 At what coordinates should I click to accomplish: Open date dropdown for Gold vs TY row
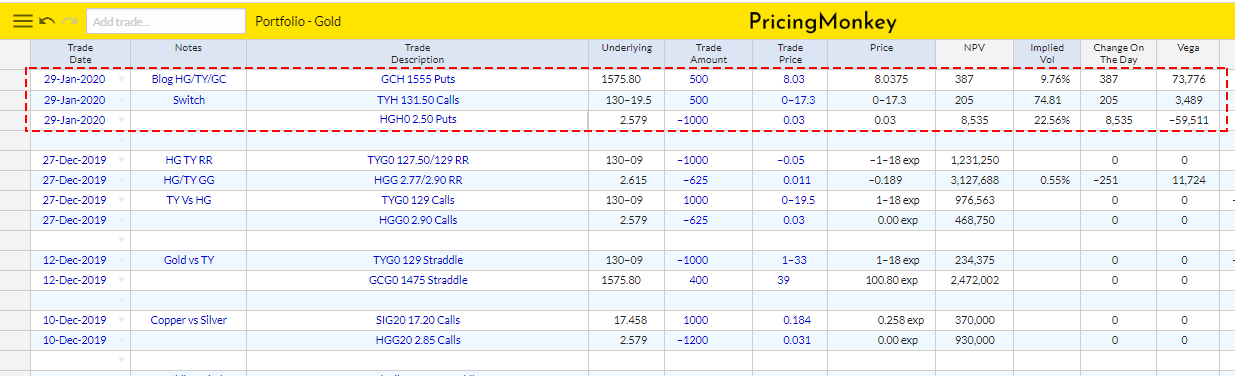point(122,260)
